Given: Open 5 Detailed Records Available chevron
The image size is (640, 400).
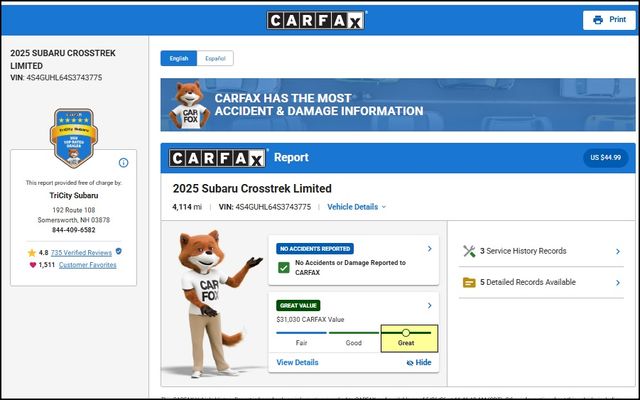Looking at the screenshot, I should pyautogui.click(x=618, y=282).
